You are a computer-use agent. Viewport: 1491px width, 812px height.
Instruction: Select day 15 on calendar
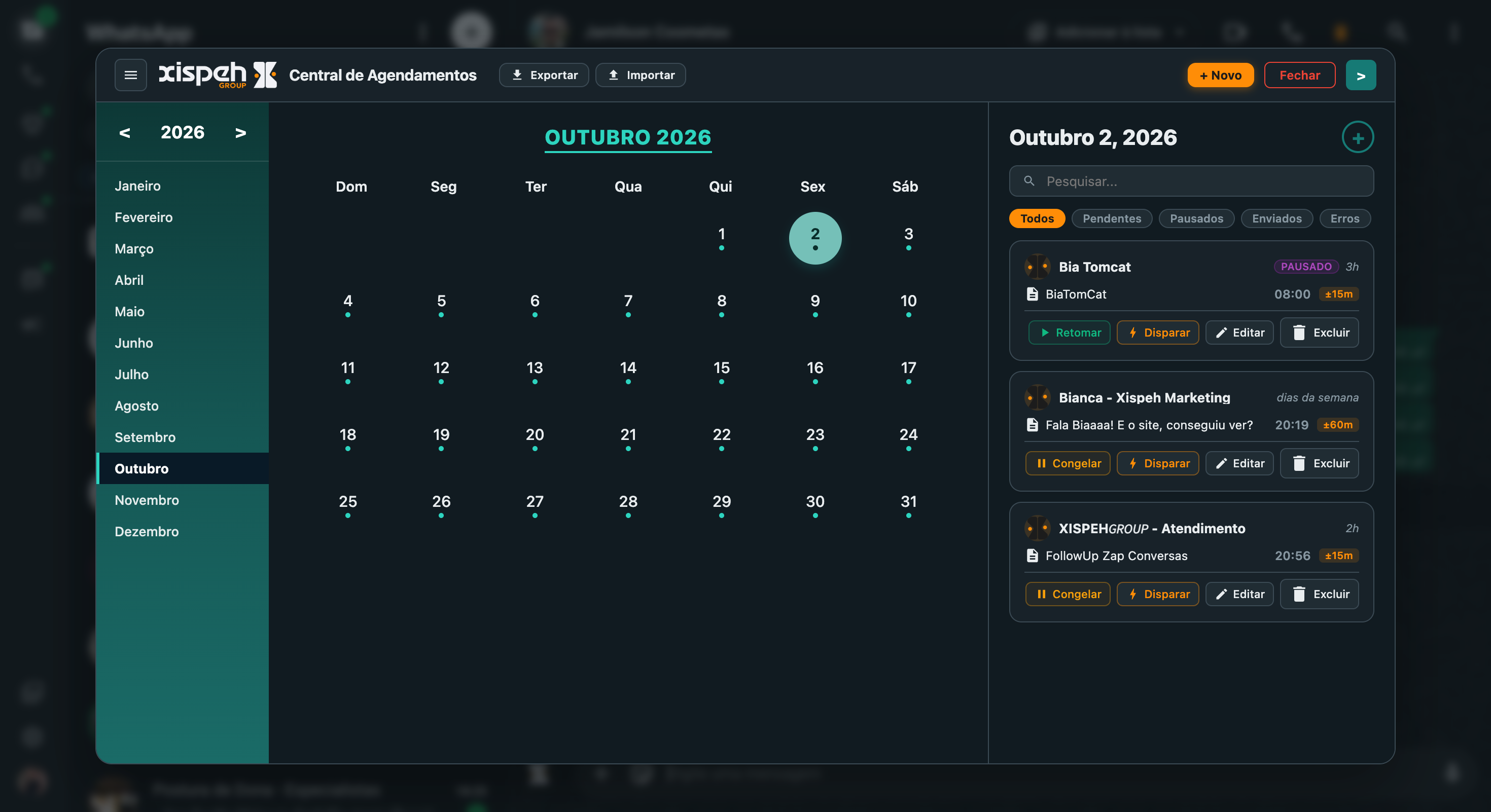722,372
